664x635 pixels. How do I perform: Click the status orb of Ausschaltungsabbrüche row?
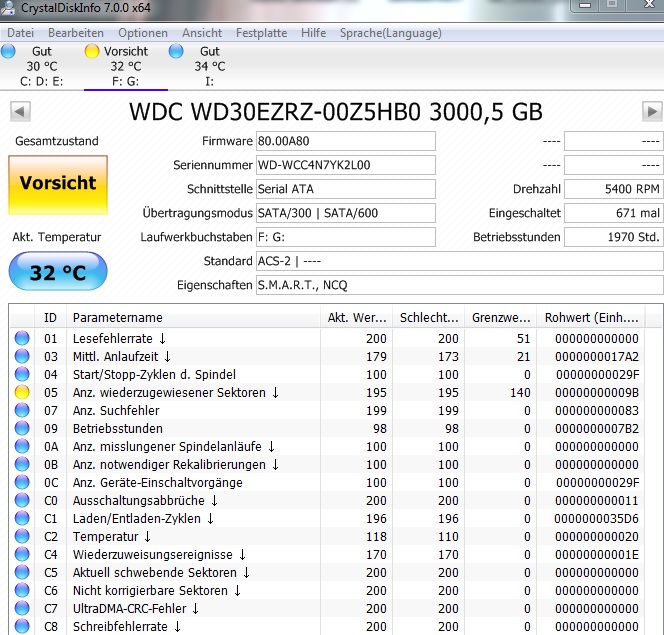pos(22,500)
